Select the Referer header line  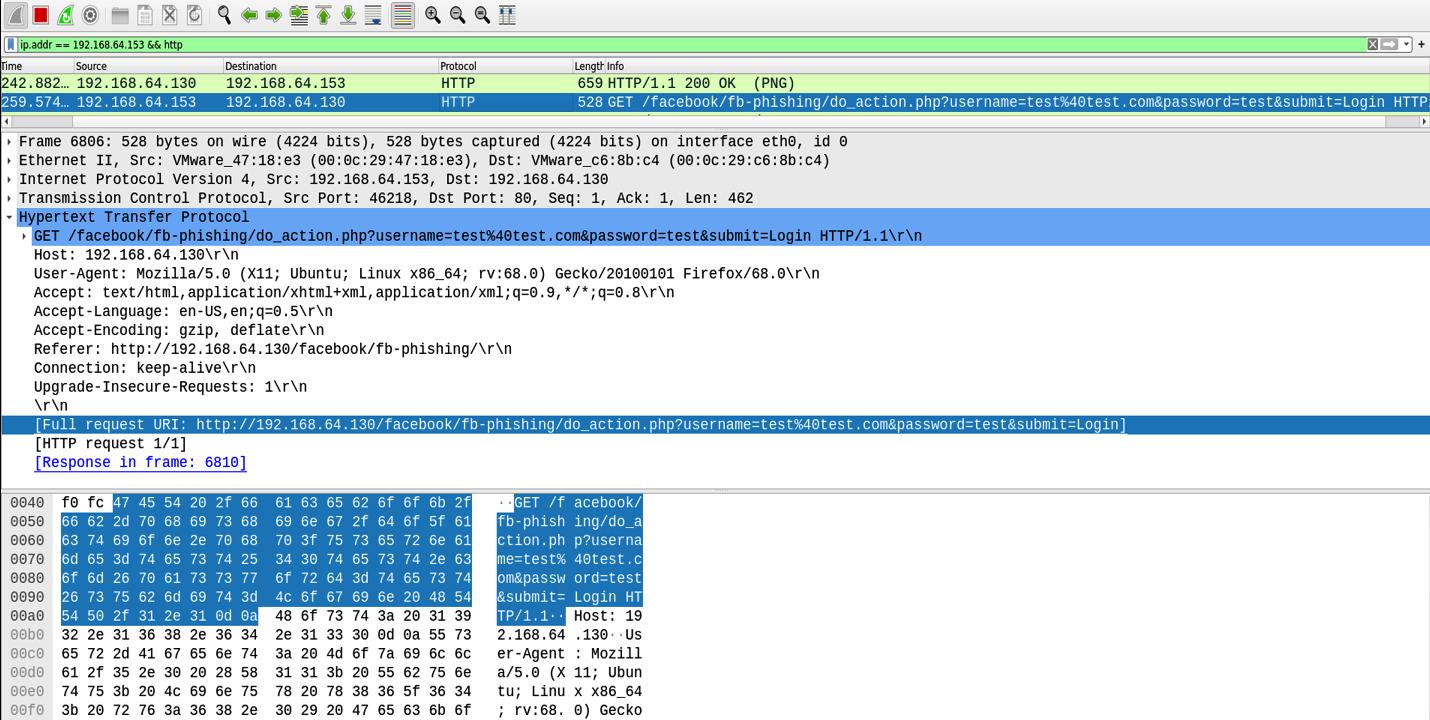click(x=273, y=349)
